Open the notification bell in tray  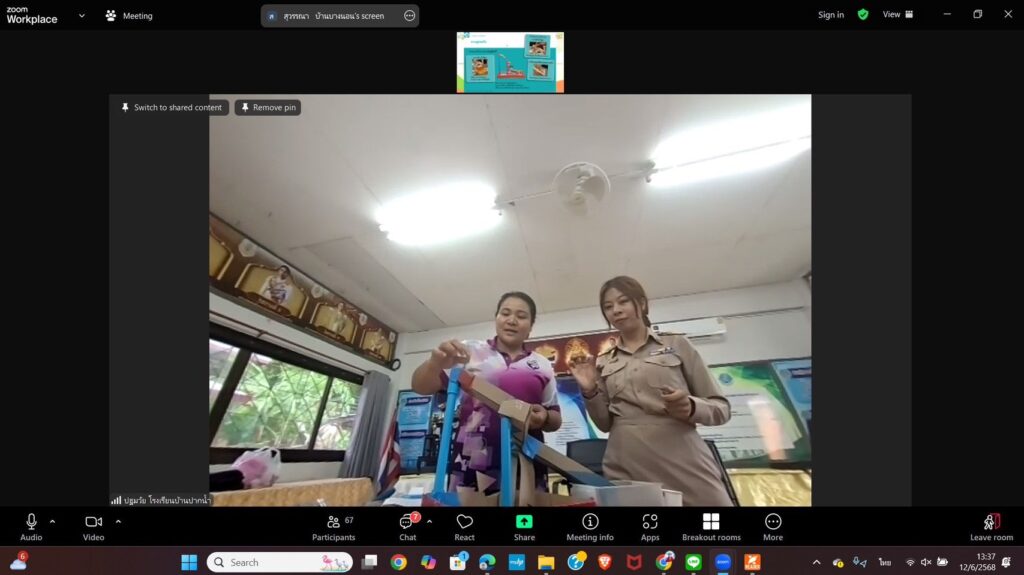tap(1006, 562)
